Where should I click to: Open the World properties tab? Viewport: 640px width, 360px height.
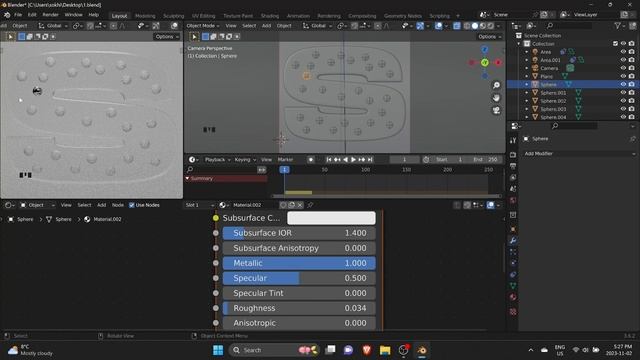513,200
